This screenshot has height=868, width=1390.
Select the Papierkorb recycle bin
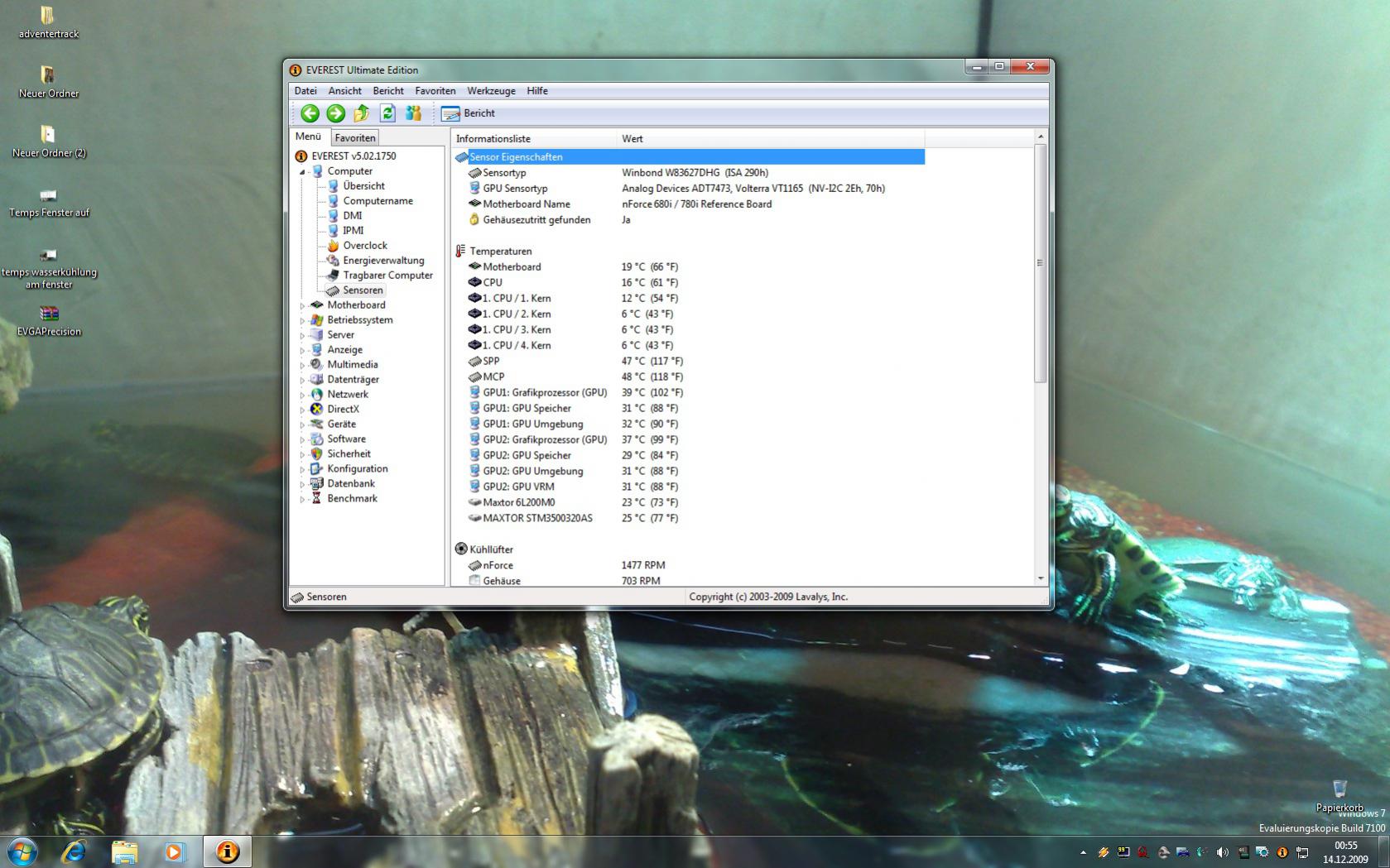tap(1339, 796)
